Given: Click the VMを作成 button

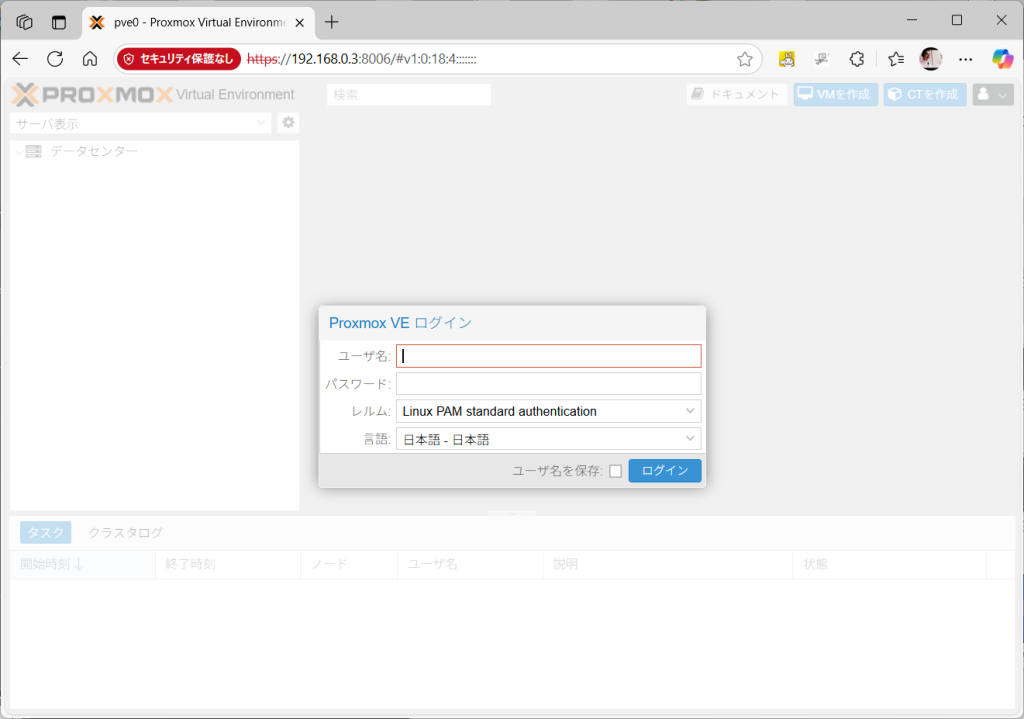Looking at the screenshot, I should coord(836,95).
